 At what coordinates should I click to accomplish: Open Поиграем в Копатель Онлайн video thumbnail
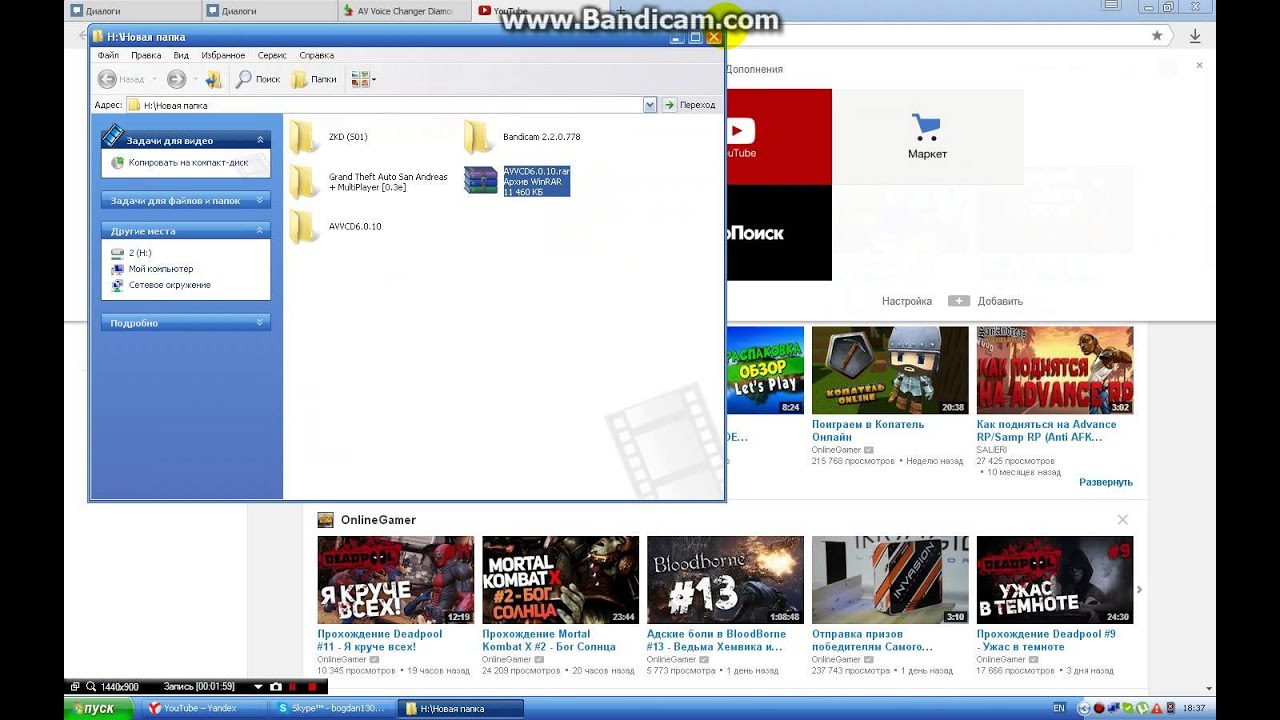pos(890,370)
